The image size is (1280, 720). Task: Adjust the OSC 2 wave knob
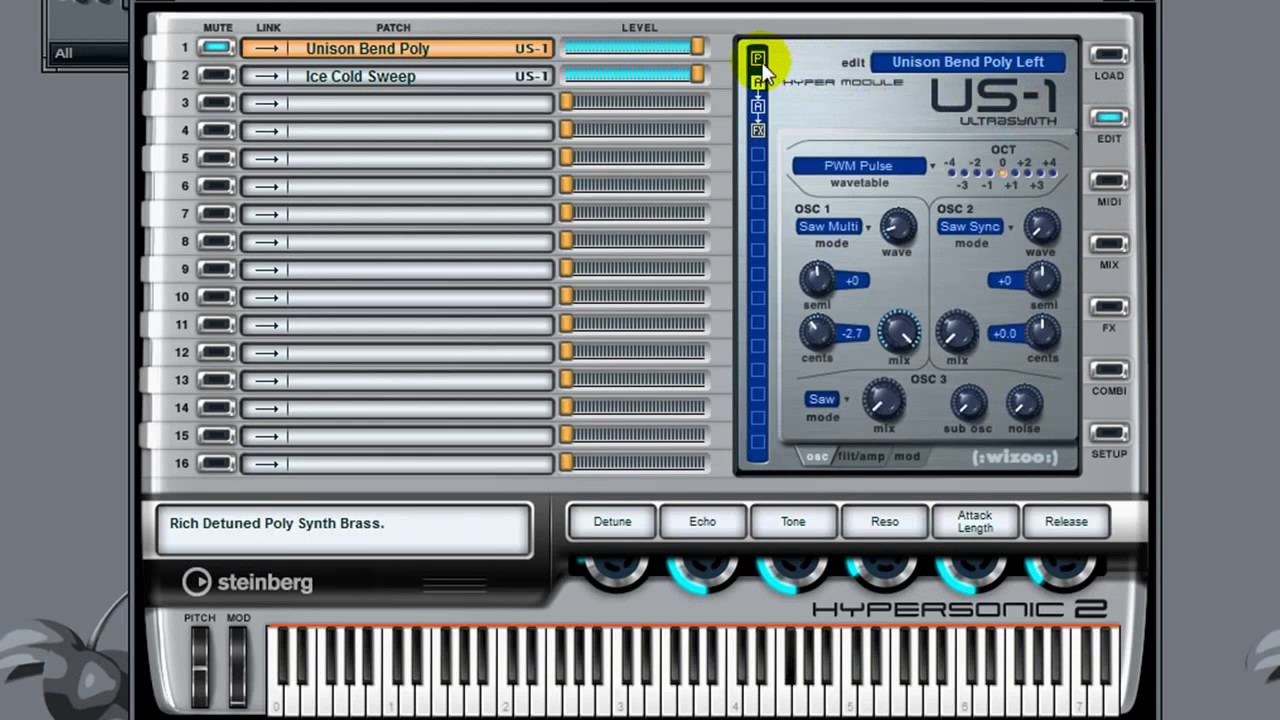tap(1041, 227)
